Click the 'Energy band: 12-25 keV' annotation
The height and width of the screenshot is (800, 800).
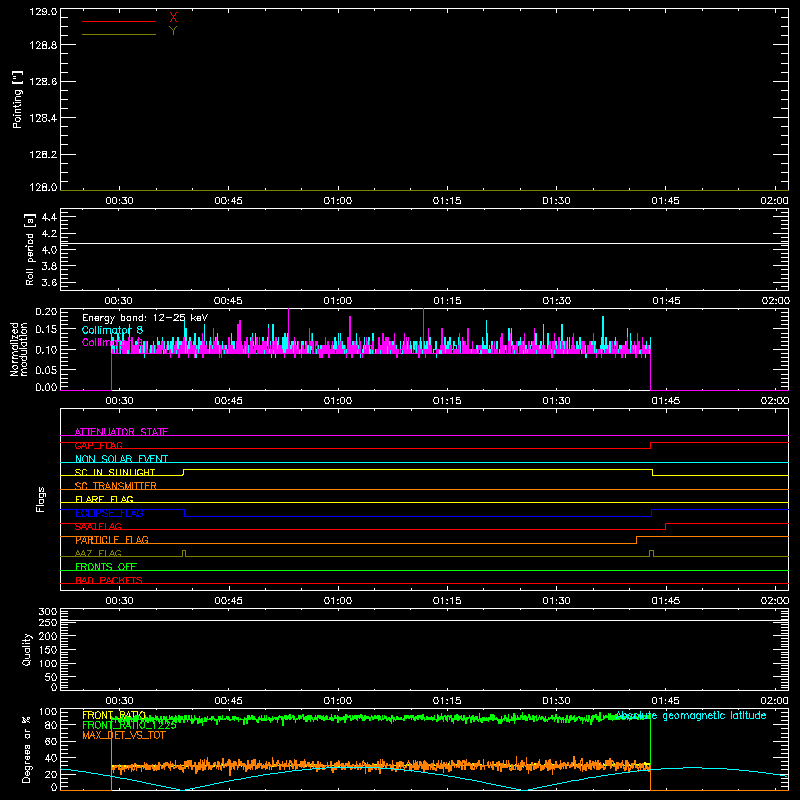145,318
